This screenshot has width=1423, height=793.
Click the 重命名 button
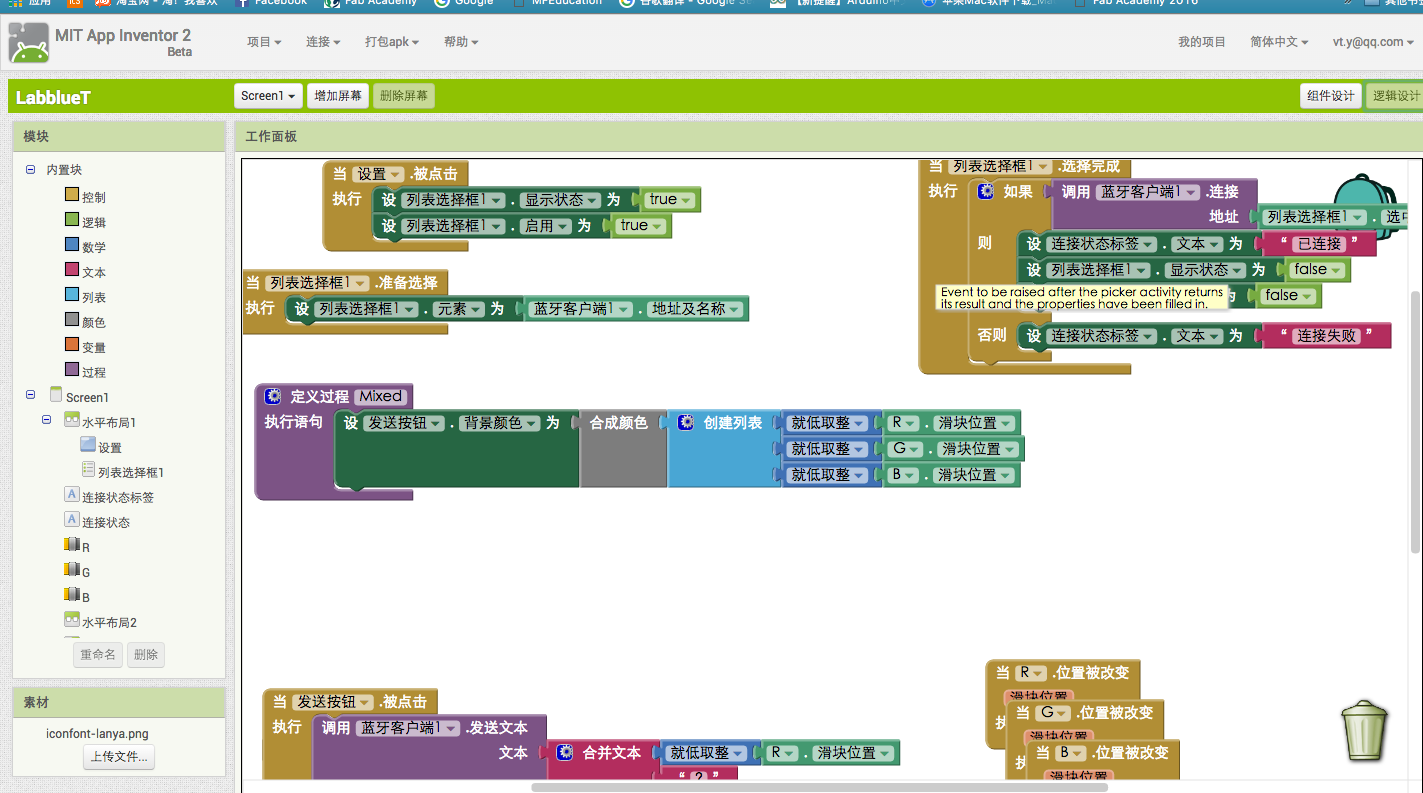pos(98,655)
